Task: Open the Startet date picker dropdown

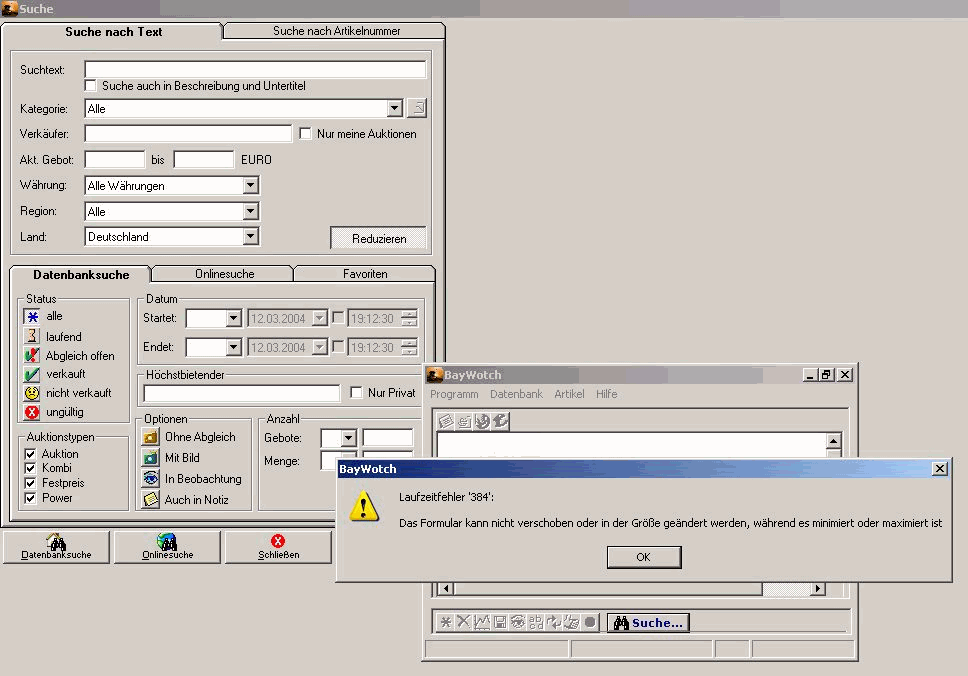Action: pyautogui.click(x=320, y=318)
